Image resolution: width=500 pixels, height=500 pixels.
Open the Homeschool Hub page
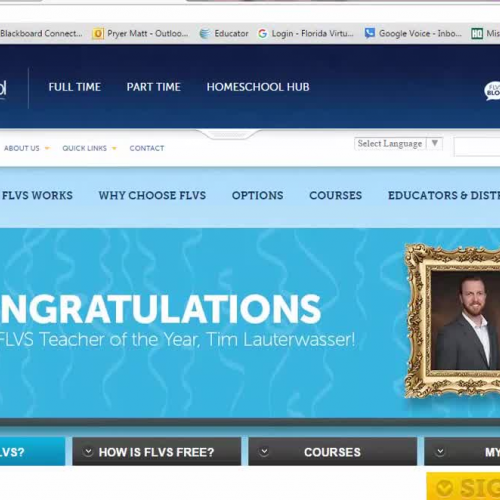[x=258, y=87]
